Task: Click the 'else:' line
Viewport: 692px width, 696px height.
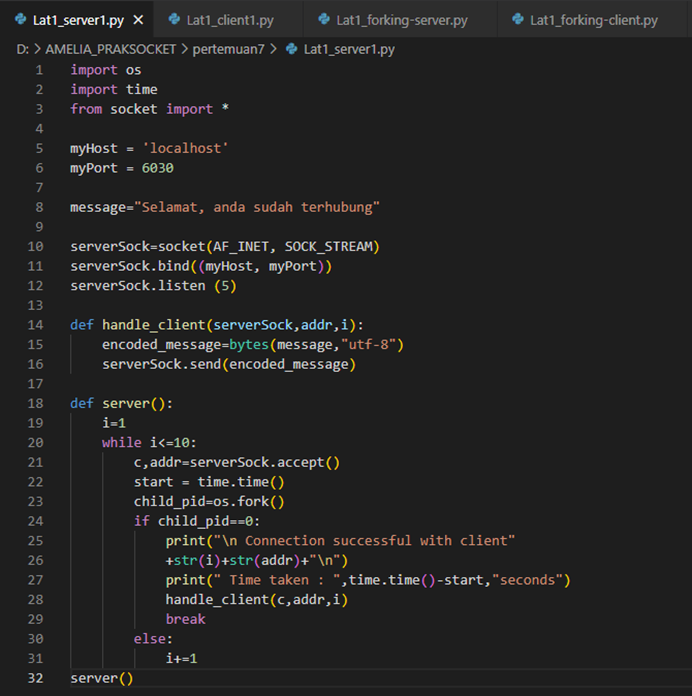Action: coord(153,639)
